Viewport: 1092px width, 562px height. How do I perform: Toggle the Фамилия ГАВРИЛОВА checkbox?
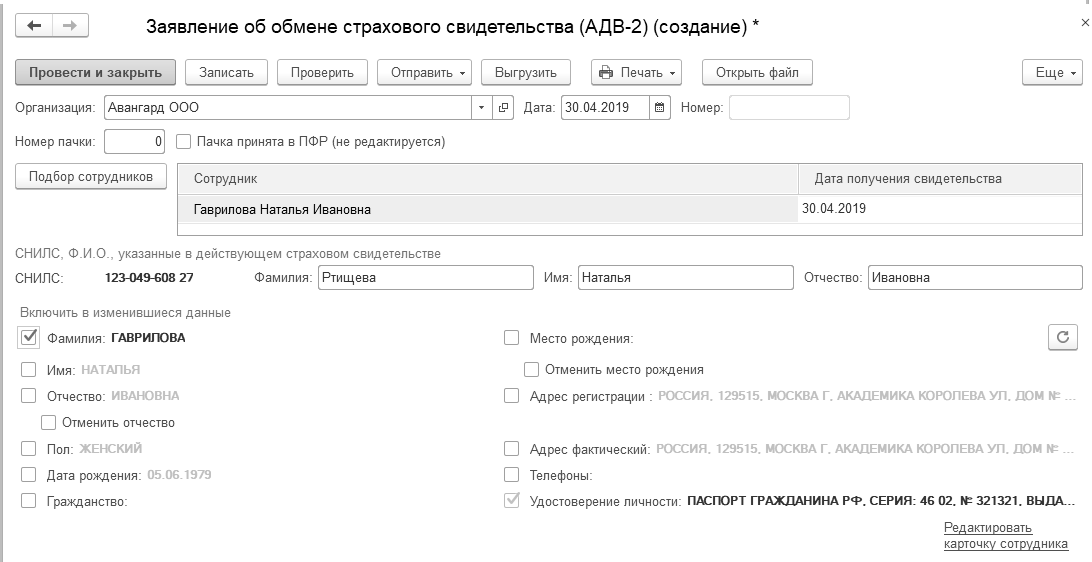[29, 337]
